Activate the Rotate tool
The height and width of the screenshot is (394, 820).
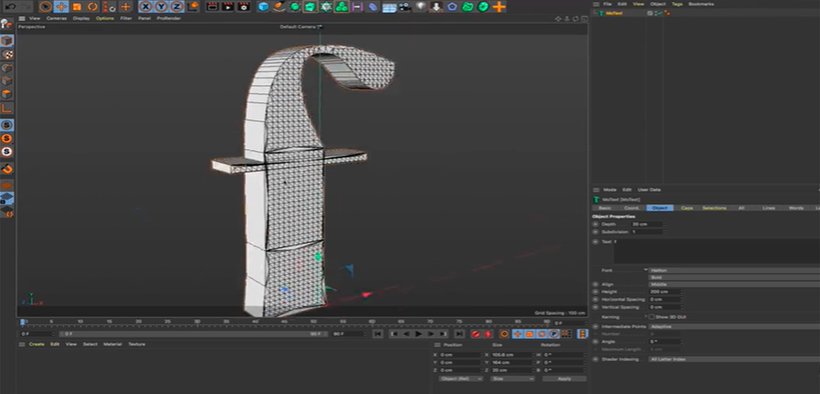click(x=93, y=7)
